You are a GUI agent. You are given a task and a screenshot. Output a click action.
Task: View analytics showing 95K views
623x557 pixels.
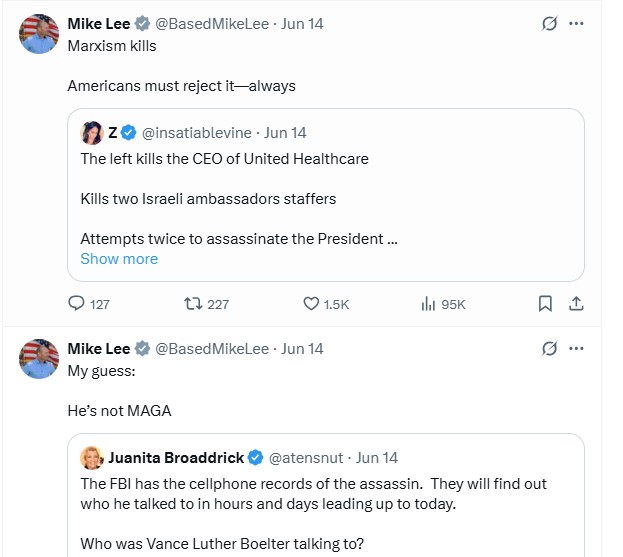[x=428, y=304]
